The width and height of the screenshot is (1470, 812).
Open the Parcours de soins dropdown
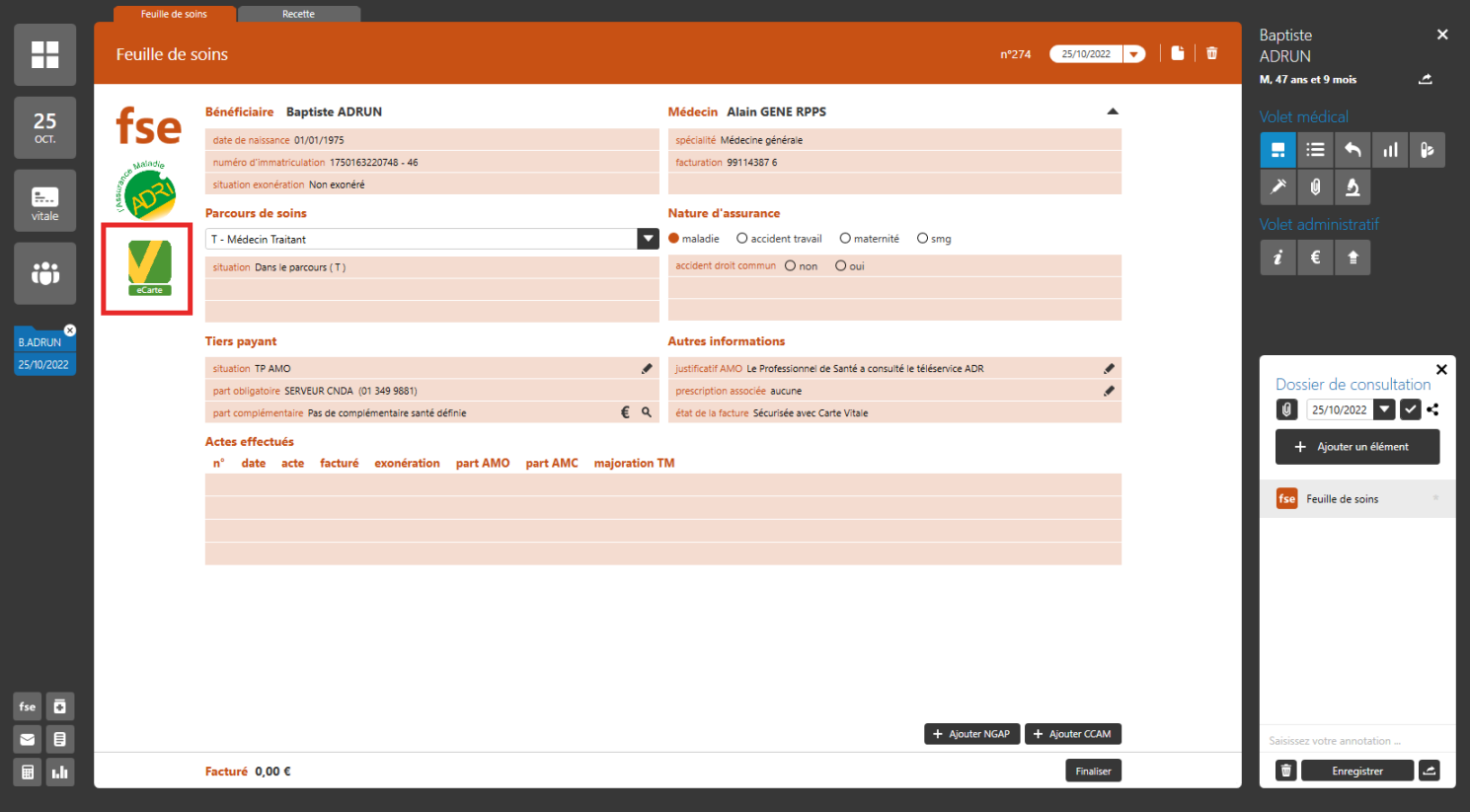tap(648, 239)
